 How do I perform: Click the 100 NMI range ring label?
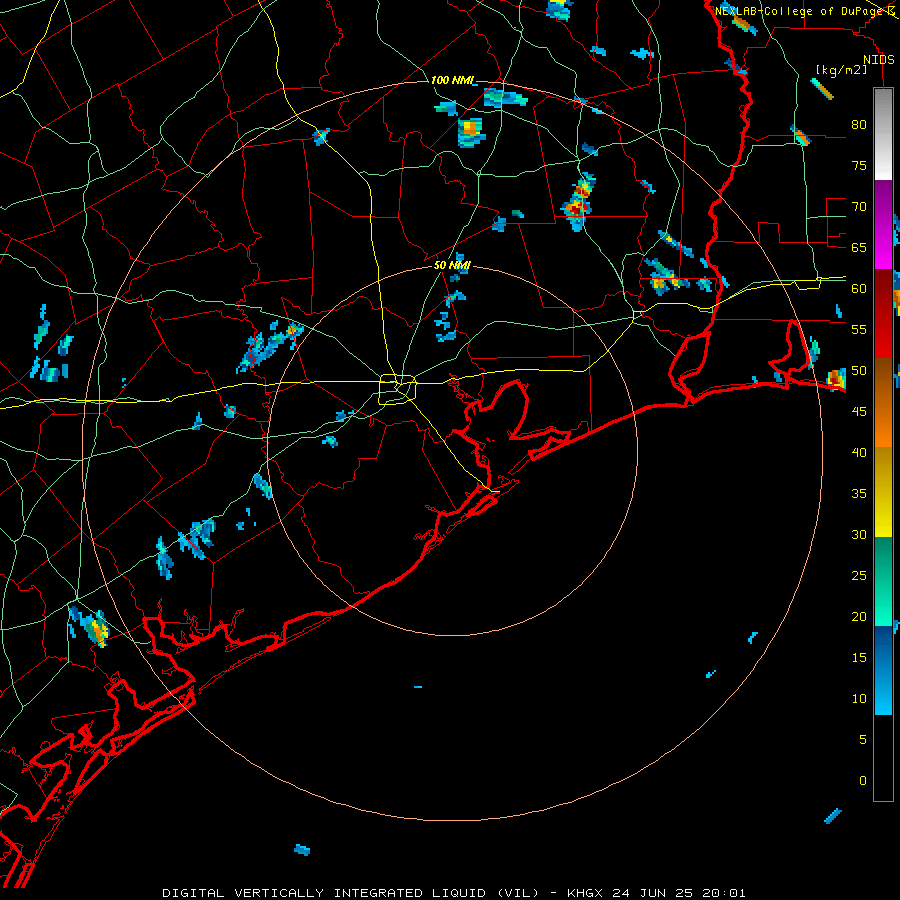(x=452, y=80)
